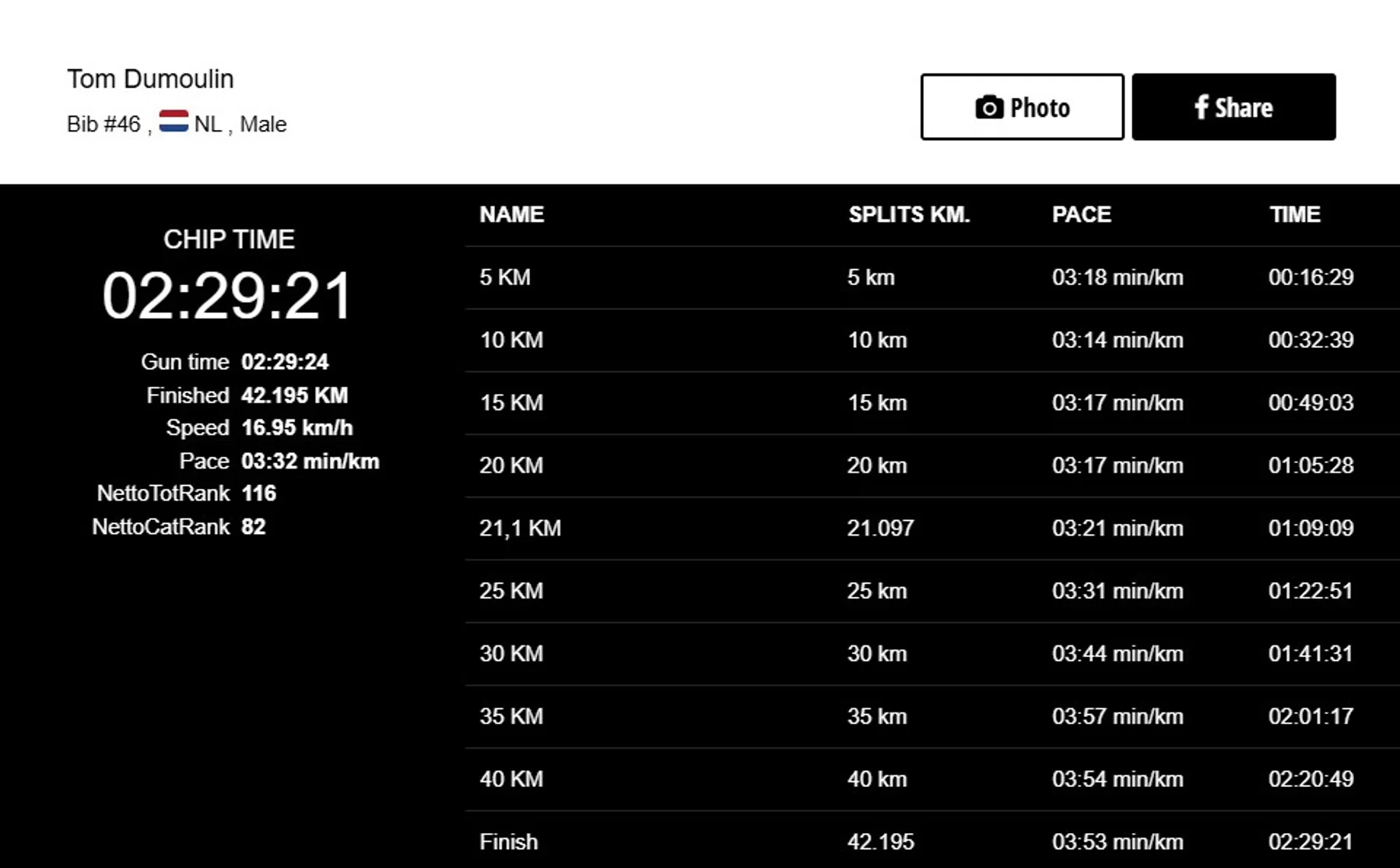Open the Photo button label
The height and width of the screenshot is (868, 1400).
click(1040, 107)
